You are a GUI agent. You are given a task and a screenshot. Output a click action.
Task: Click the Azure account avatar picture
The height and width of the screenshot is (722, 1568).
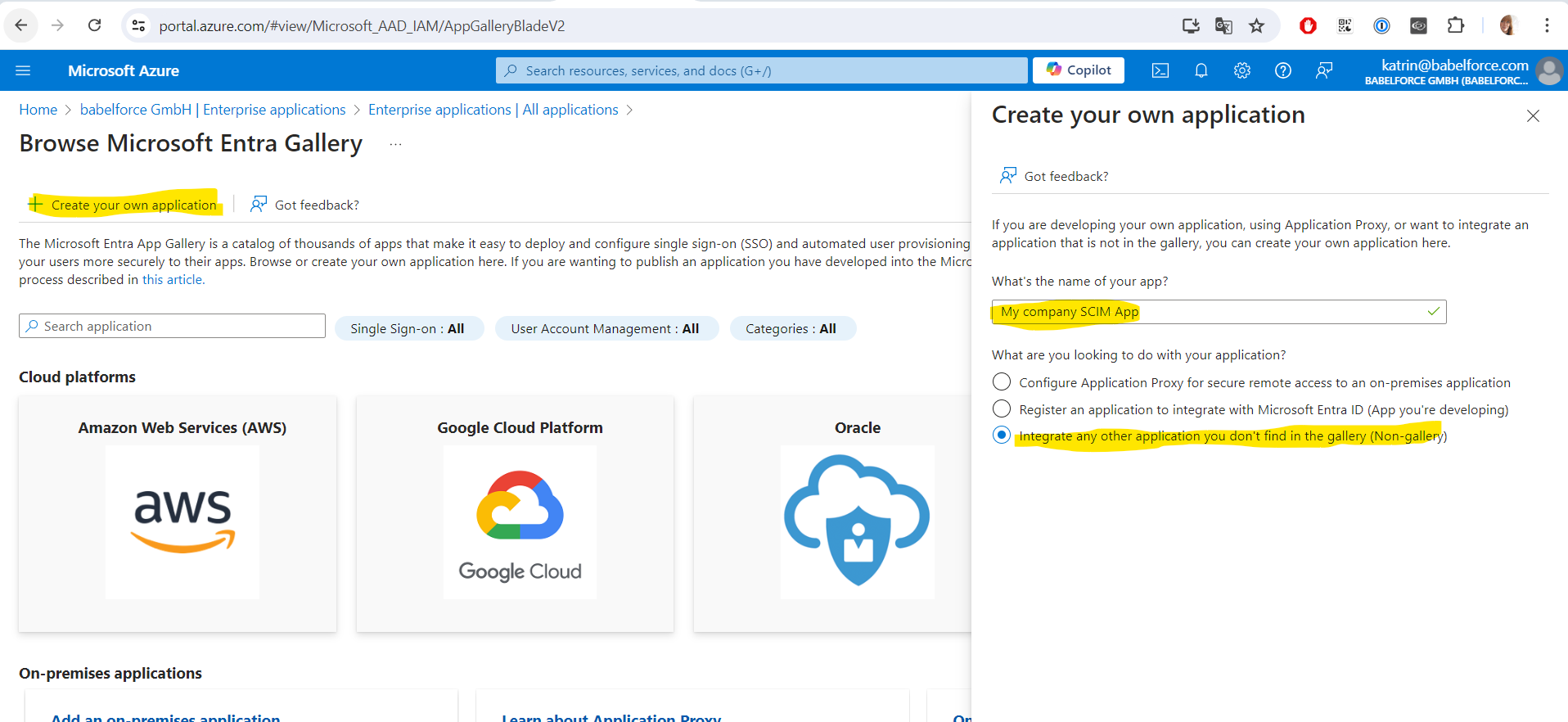coord(1549,71)
